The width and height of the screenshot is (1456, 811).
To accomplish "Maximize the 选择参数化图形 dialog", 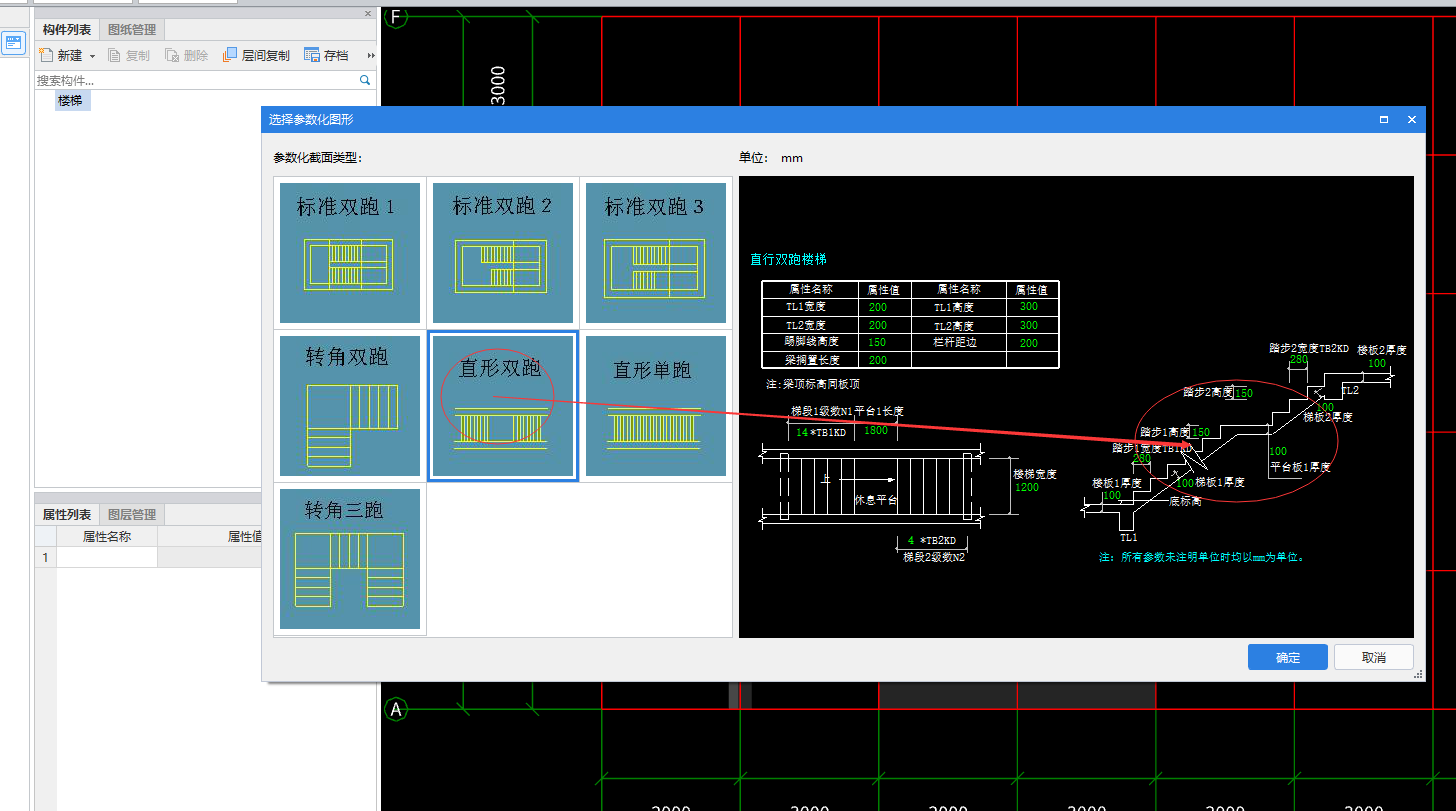I will point(1384,119).
